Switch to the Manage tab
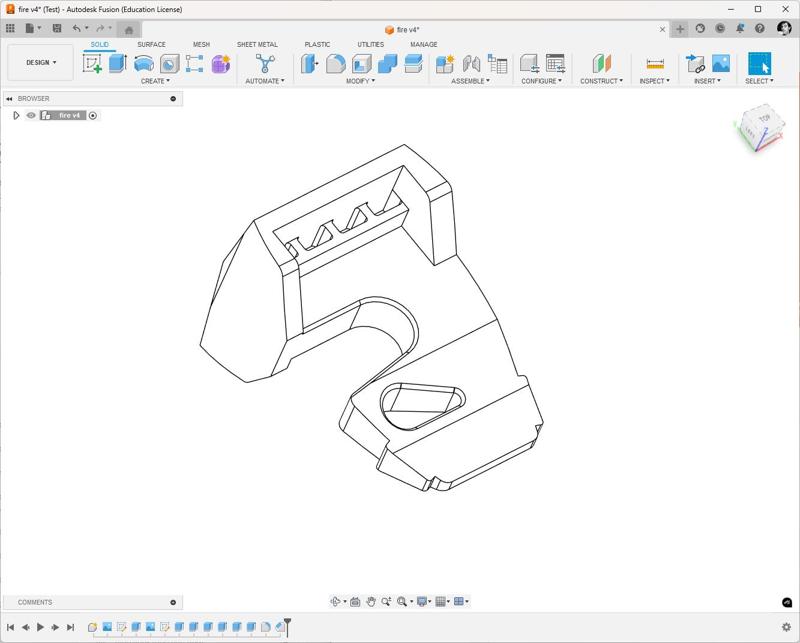The width and height of the screenshot is (800, 643). click(x=423, y=44)
